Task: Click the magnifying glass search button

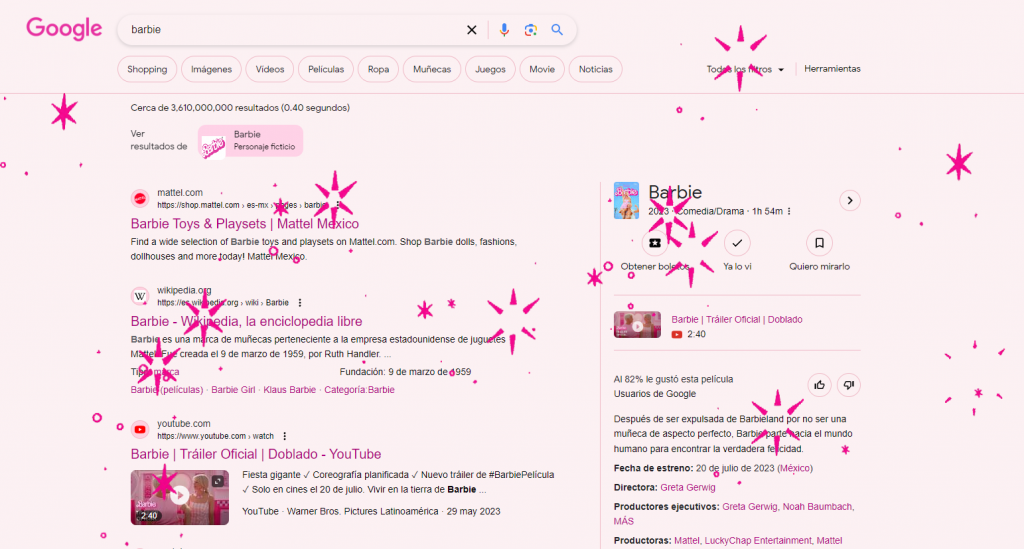Action: pos(557,29)
